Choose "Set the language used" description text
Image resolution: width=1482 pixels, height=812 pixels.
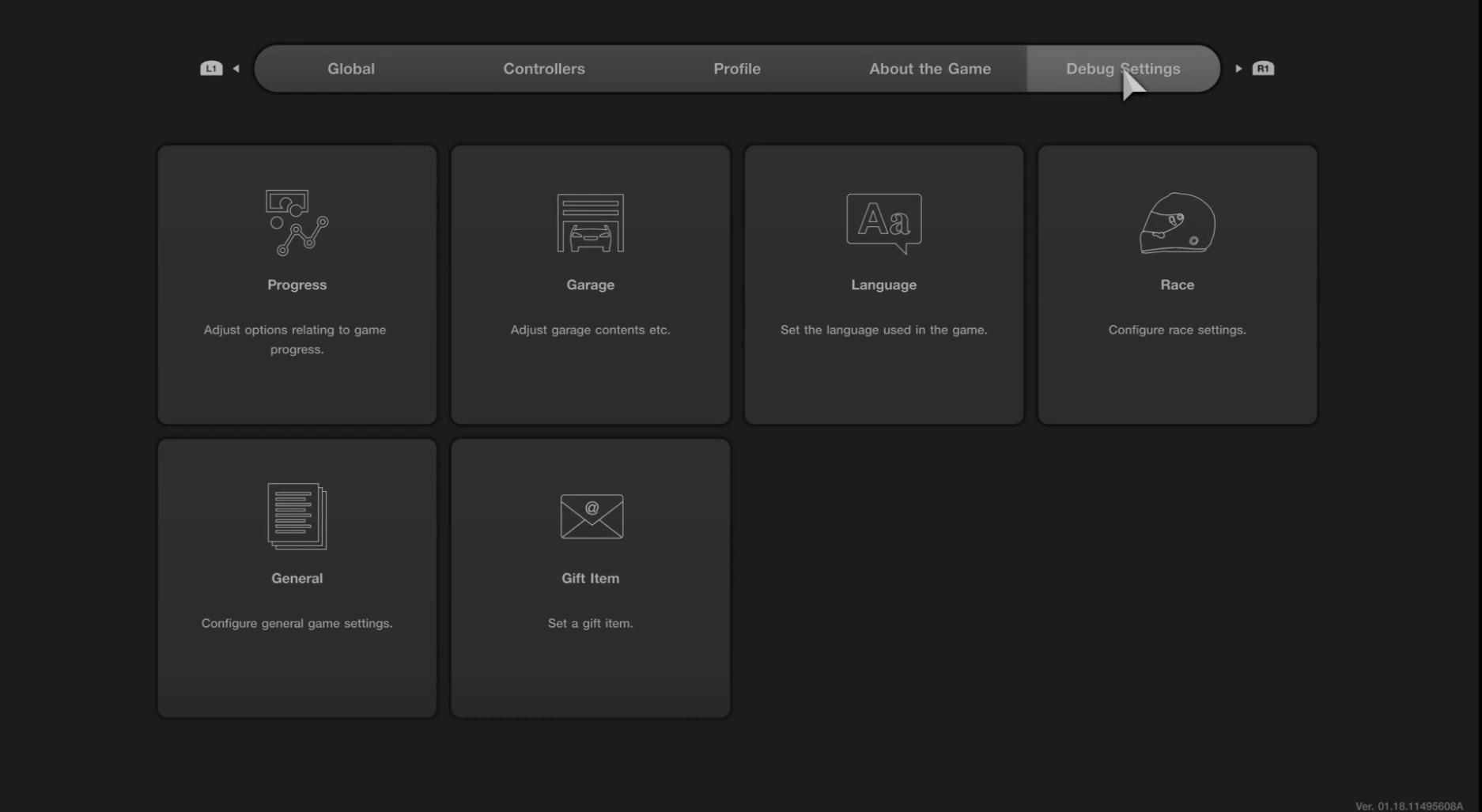click(883, 330)
